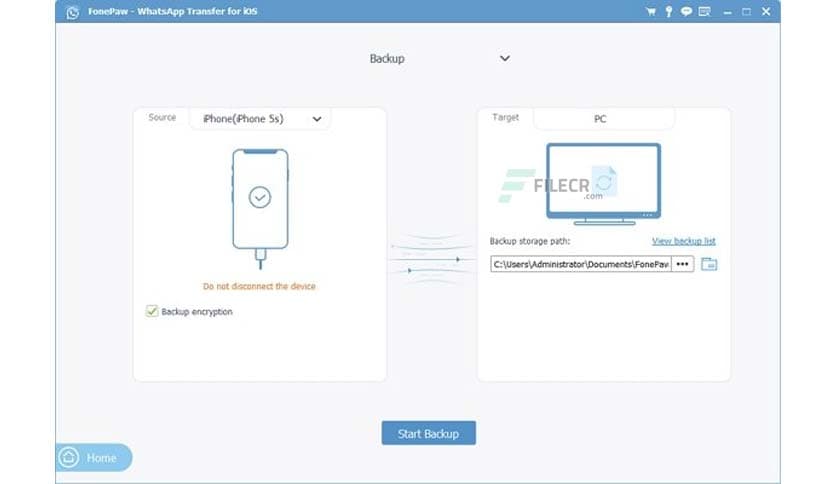Toggle the Backup encryption checkbox
The height and width of the screenshot is (484, 836).
pyautogui.click(x=152, y=311)
